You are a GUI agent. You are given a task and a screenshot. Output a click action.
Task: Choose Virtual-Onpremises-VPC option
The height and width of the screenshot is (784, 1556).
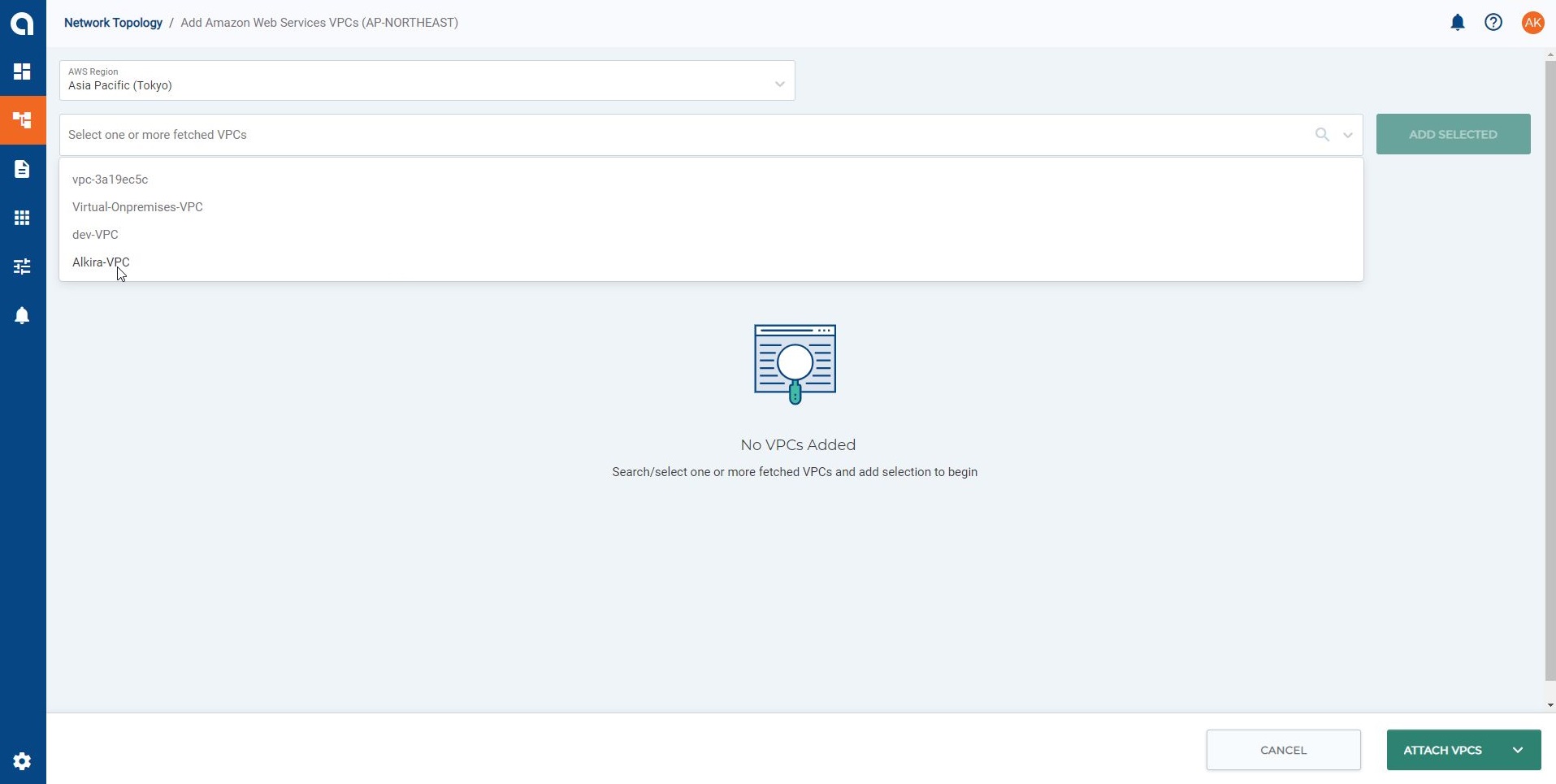137,207
